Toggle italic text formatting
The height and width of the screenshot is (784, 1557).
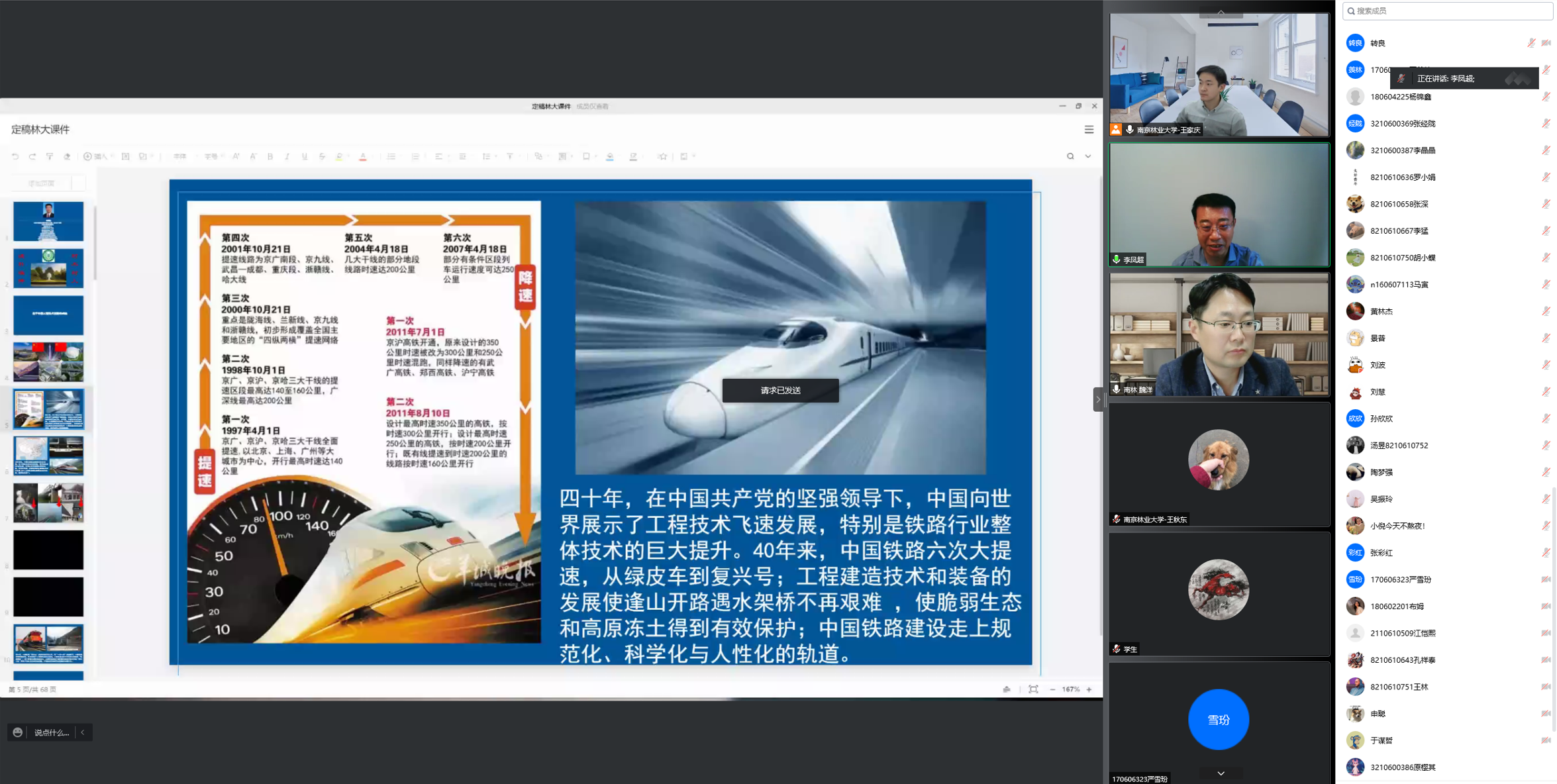coord(287,156)
